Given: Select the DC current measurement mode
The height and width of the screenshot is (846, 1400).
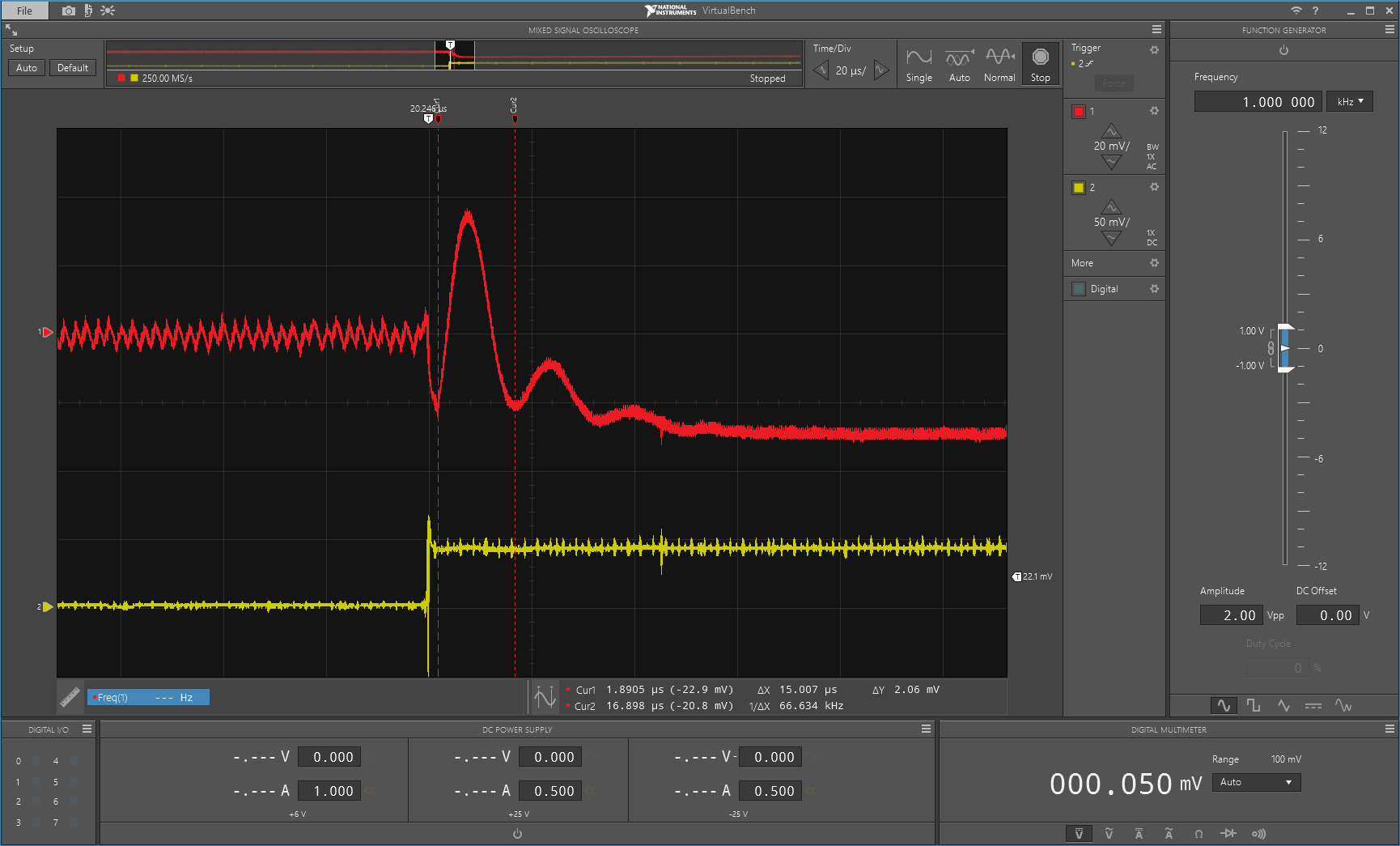Looking at the screenshot, I should [1139, 833].
